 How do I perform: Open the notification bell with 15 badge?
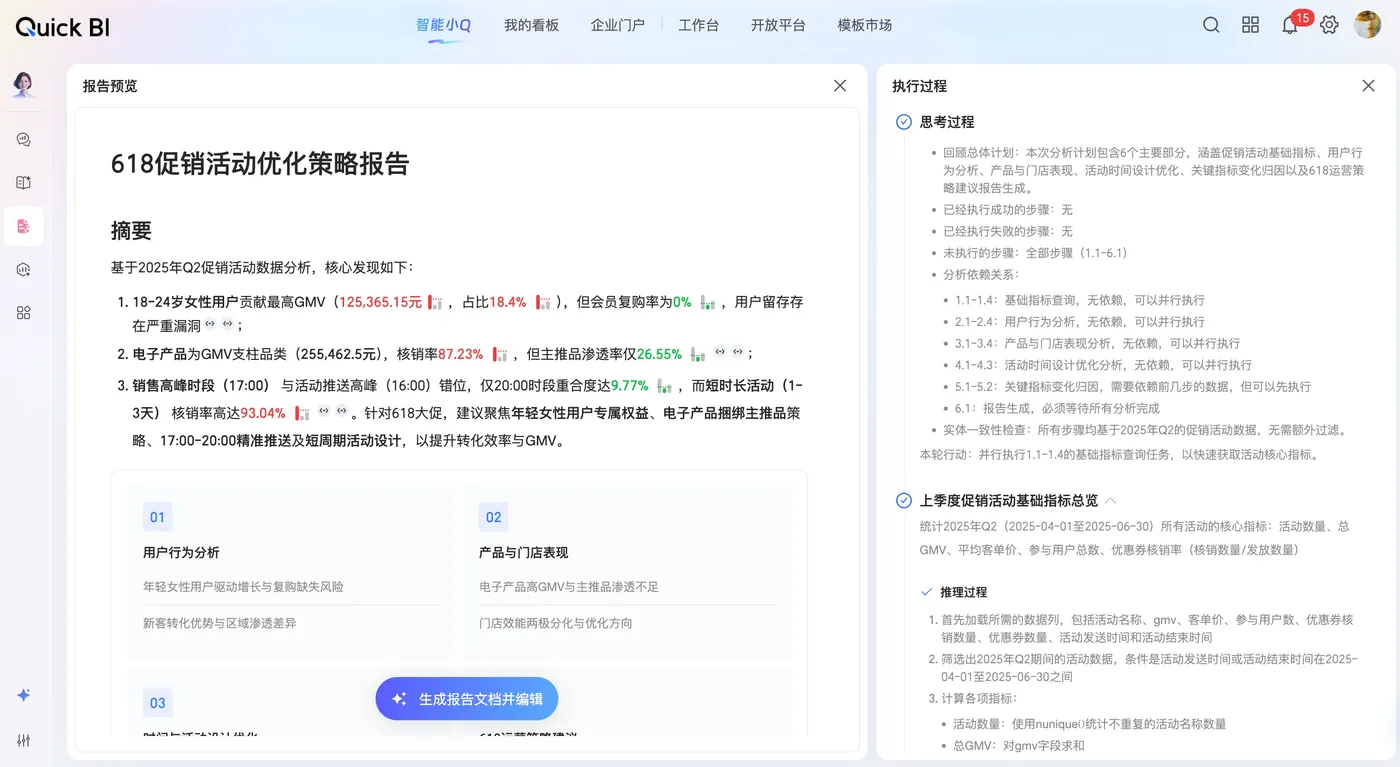[x=1290, y=25]
